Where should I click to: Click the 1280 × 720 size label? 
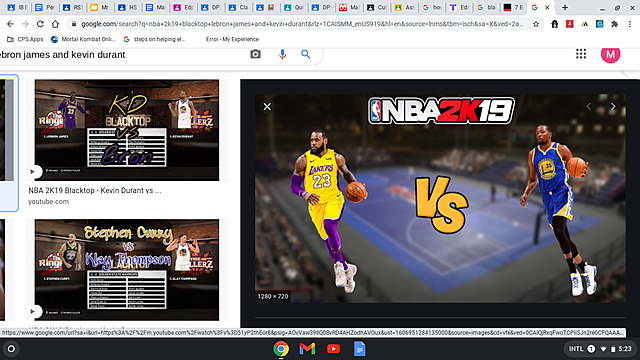point(273,296)
